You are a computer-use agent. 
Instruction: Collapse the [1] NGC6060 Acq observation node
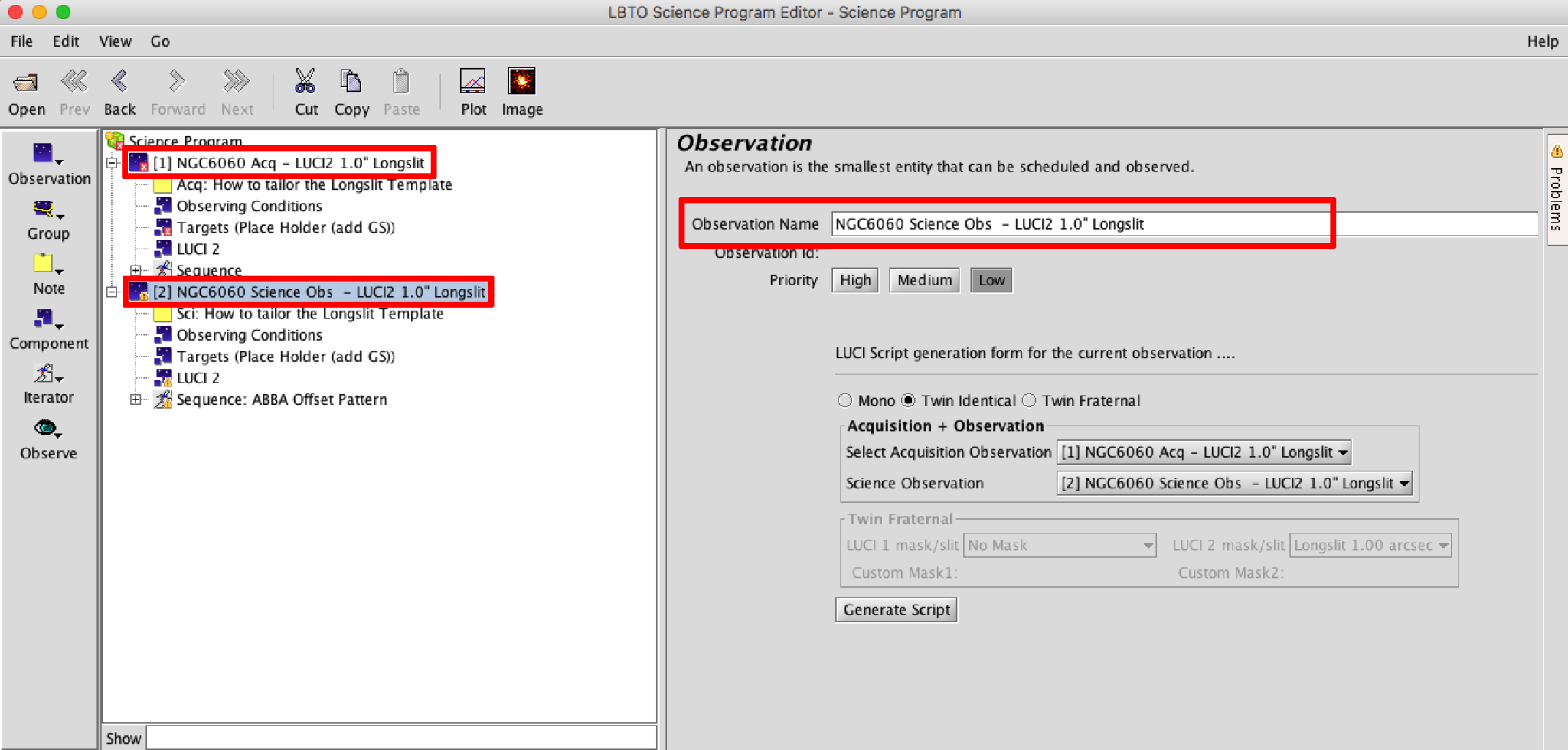pos(112,163)
